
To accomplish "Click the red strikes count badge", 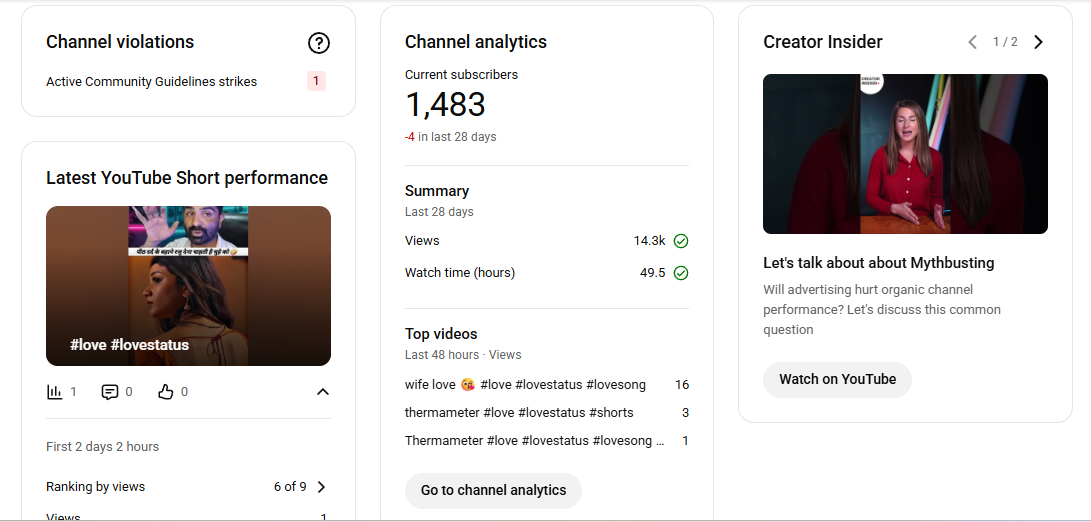I will tap(316, 81).
